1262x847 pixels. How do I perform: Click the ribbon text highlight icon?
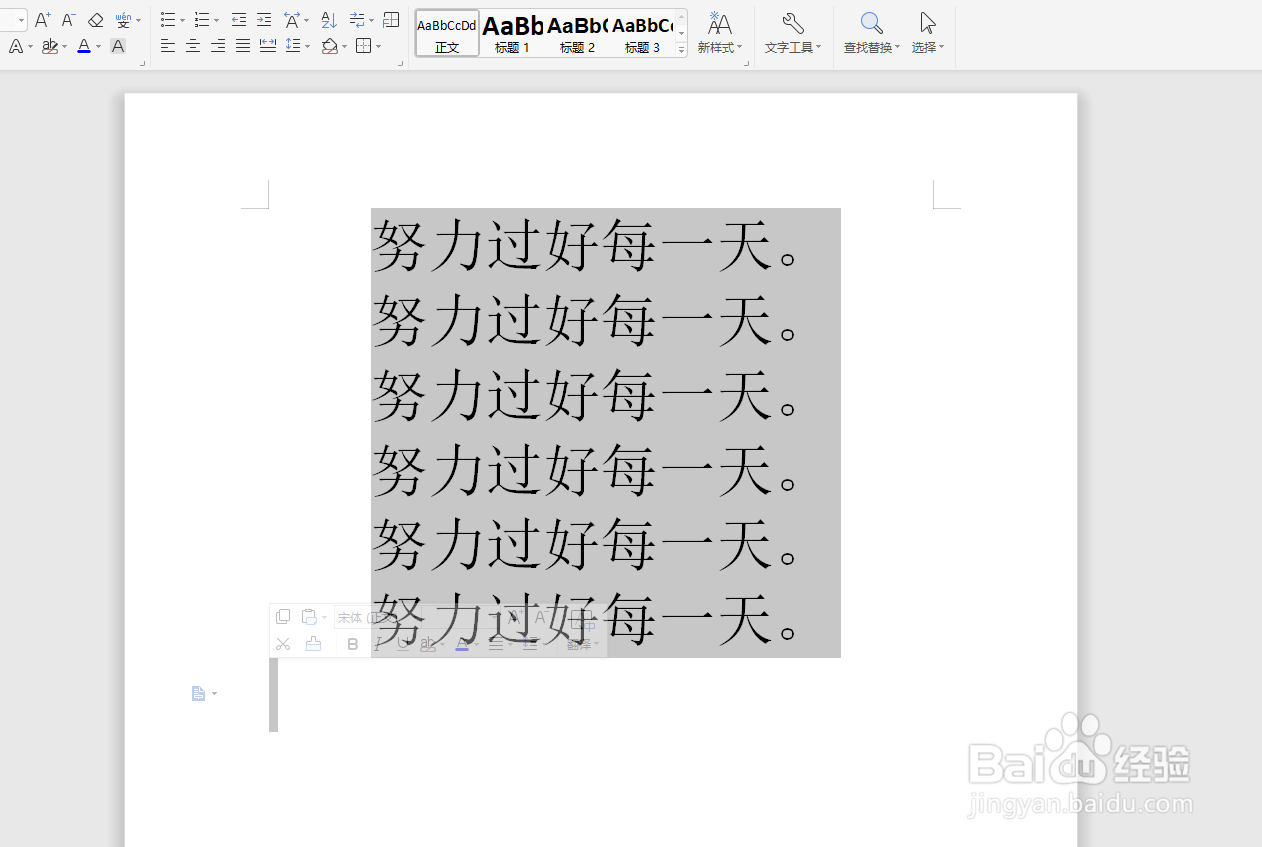49,46
